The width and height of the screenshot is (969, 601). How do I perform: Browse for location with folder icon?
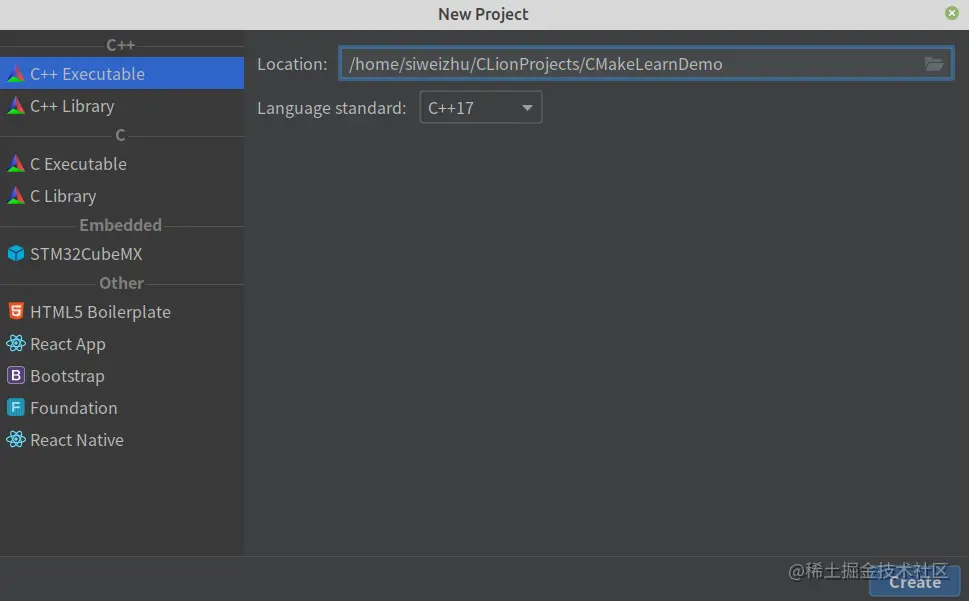[934, 64]
